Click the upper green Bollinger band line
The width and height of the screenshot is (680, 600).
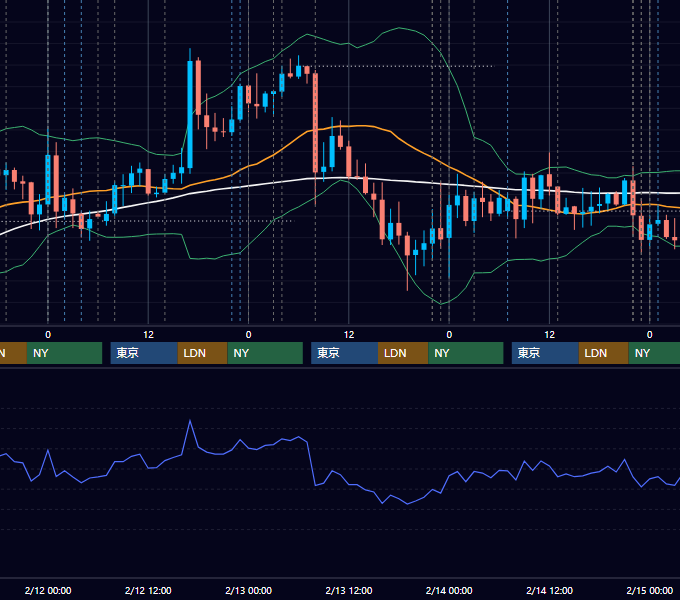point(399,28)
